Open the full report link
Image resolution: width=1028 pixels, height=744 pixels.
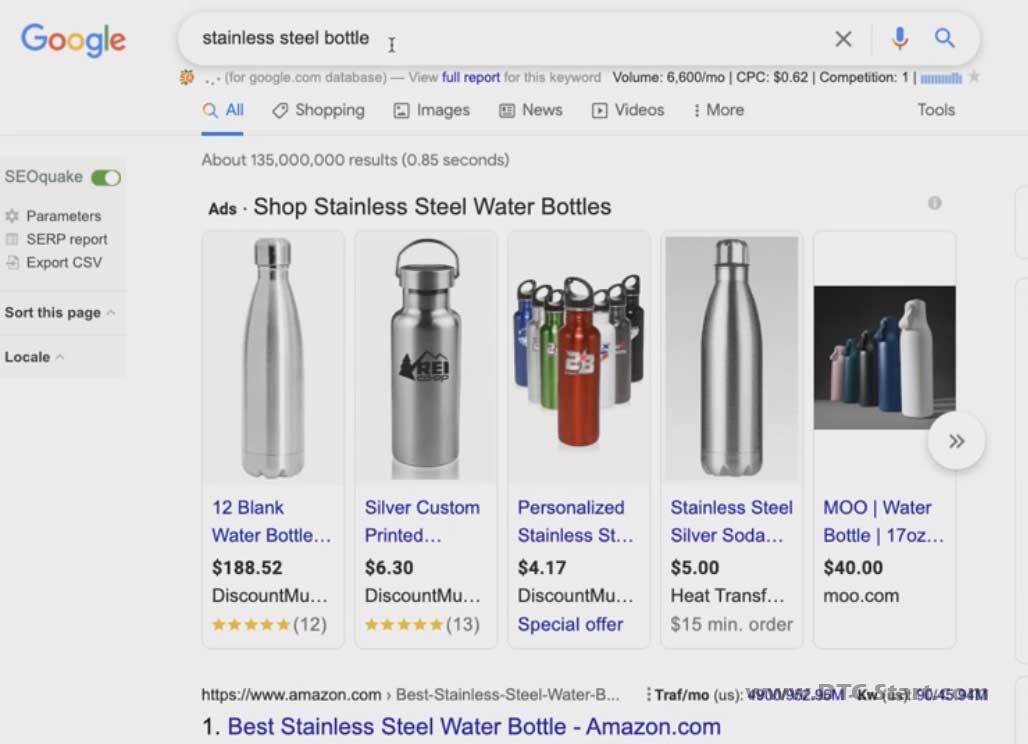[x=471, y=77]
